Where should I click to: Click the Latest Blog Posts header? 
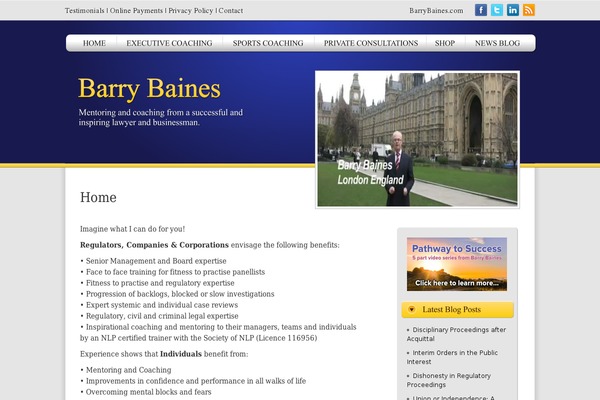pyautogui.click(x=458, y=310)
